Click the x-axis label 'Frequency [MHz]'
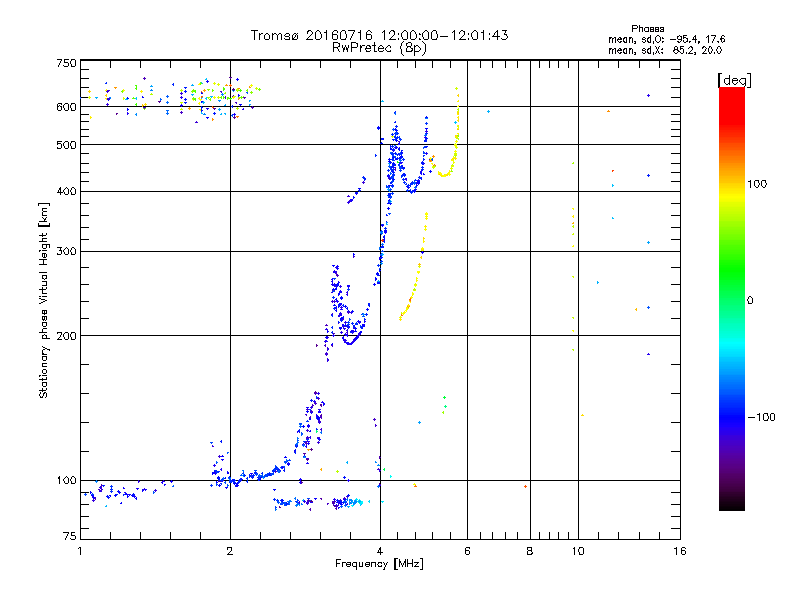 [379, 564]
